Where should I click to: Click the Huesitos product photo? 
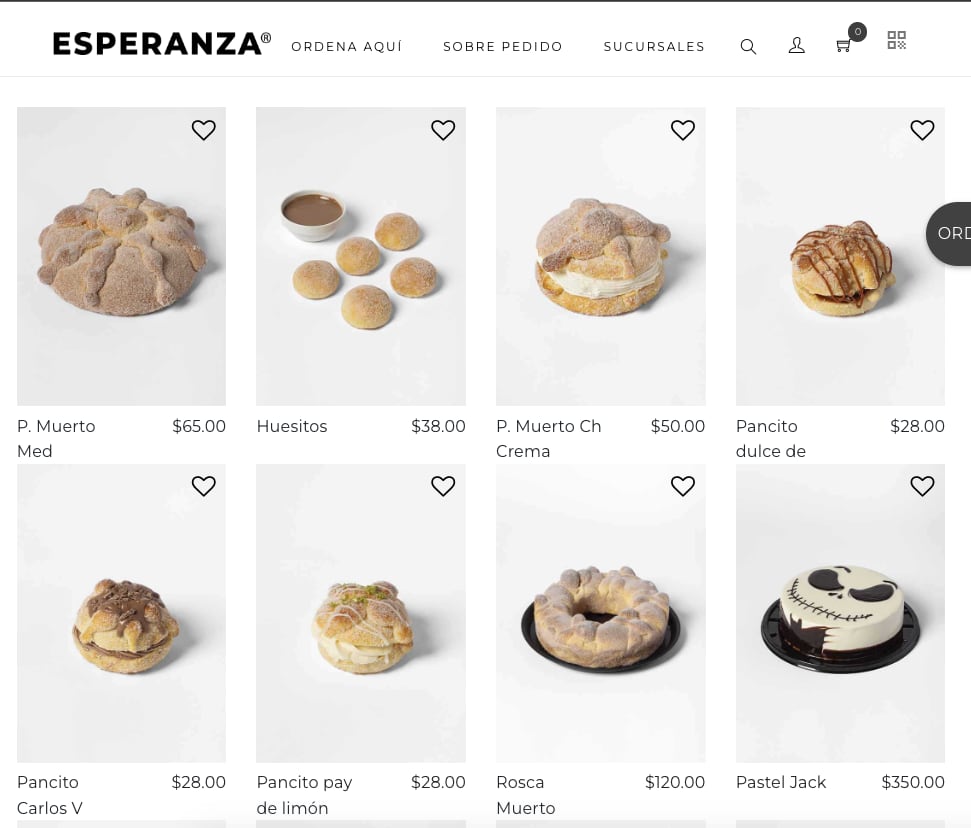tap(361, 256)
